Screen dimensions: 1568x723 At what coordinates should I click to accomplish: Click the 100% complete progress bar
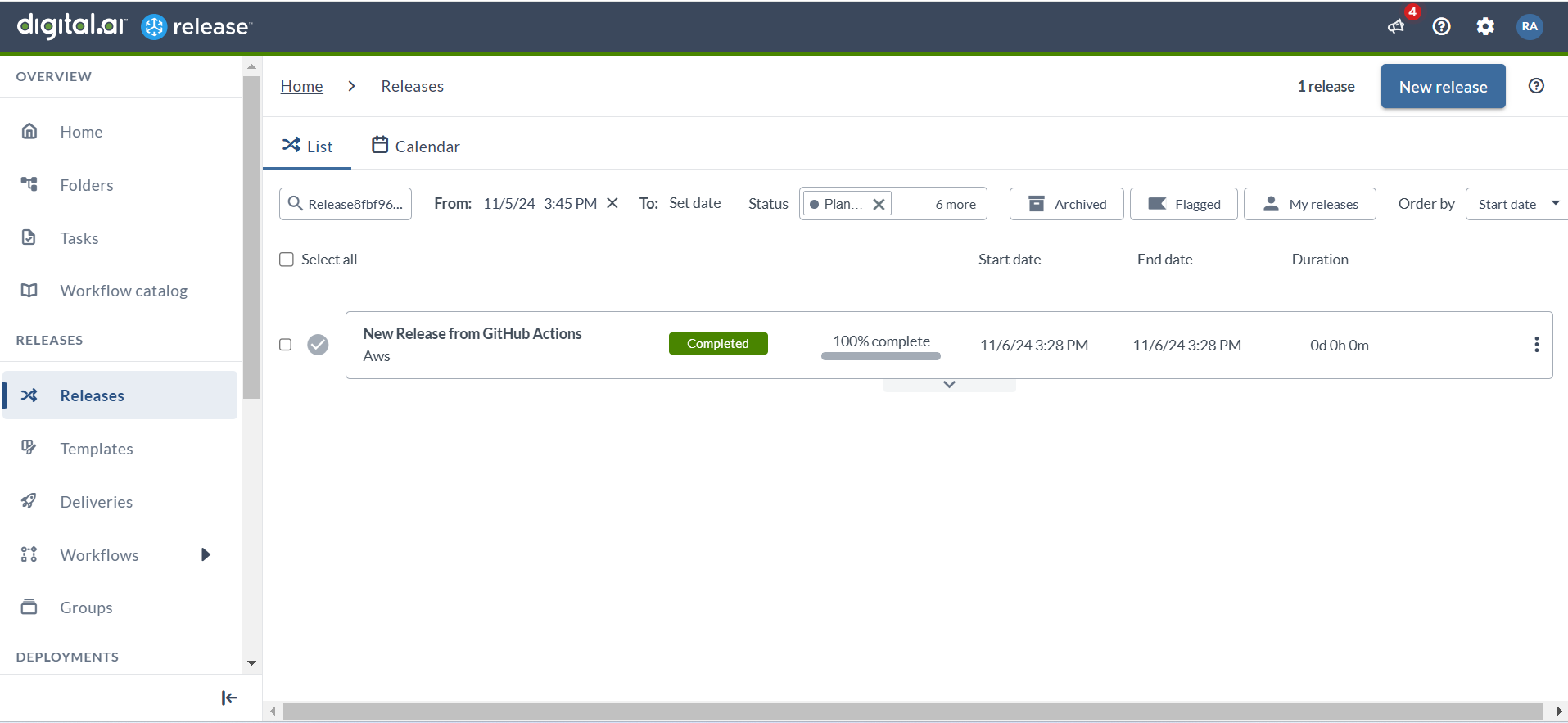(x=881, y=356)
